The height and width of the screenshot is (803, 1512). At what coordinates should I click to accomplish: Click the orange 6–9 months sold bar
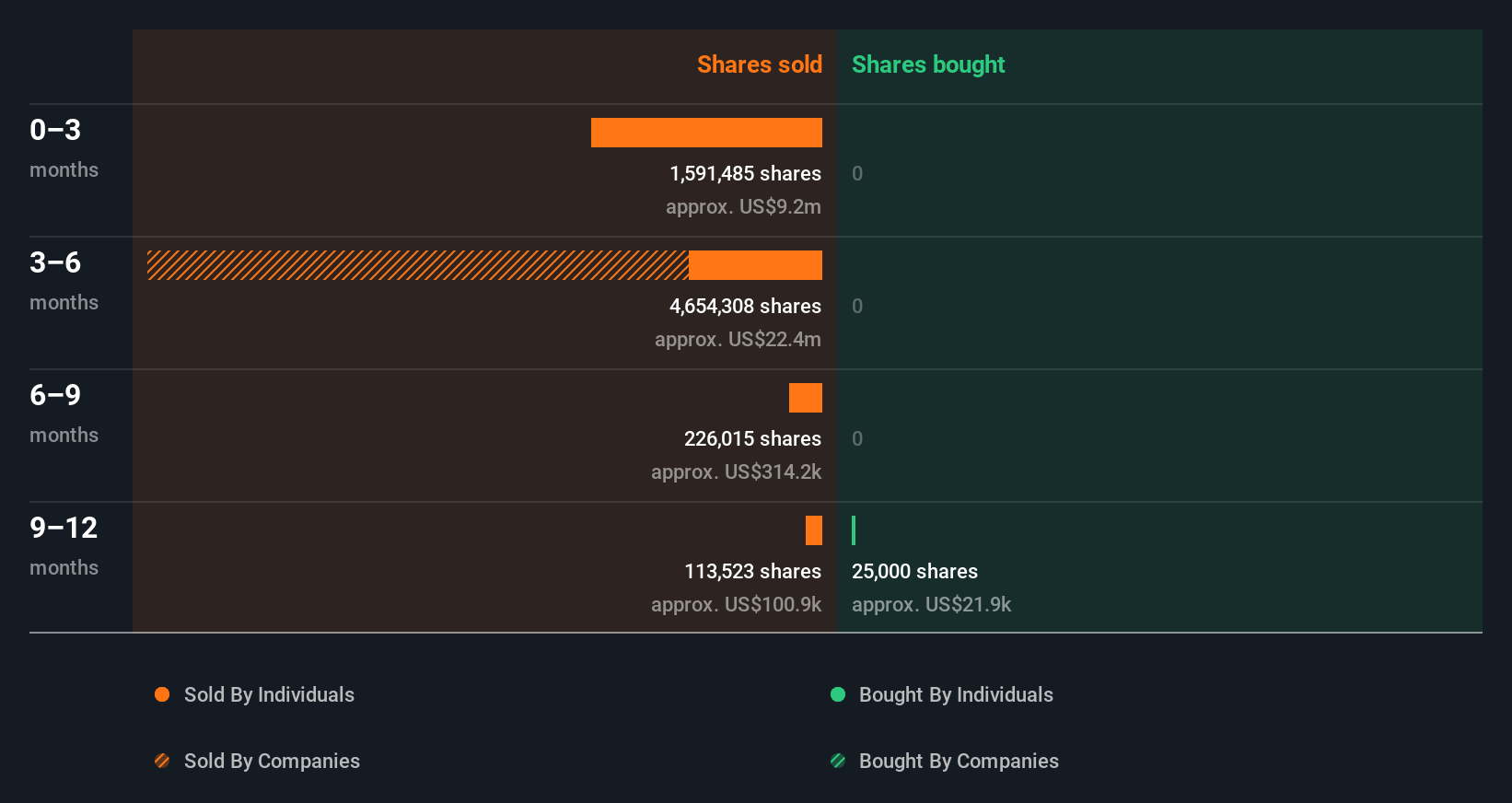[x=806, y=398]
